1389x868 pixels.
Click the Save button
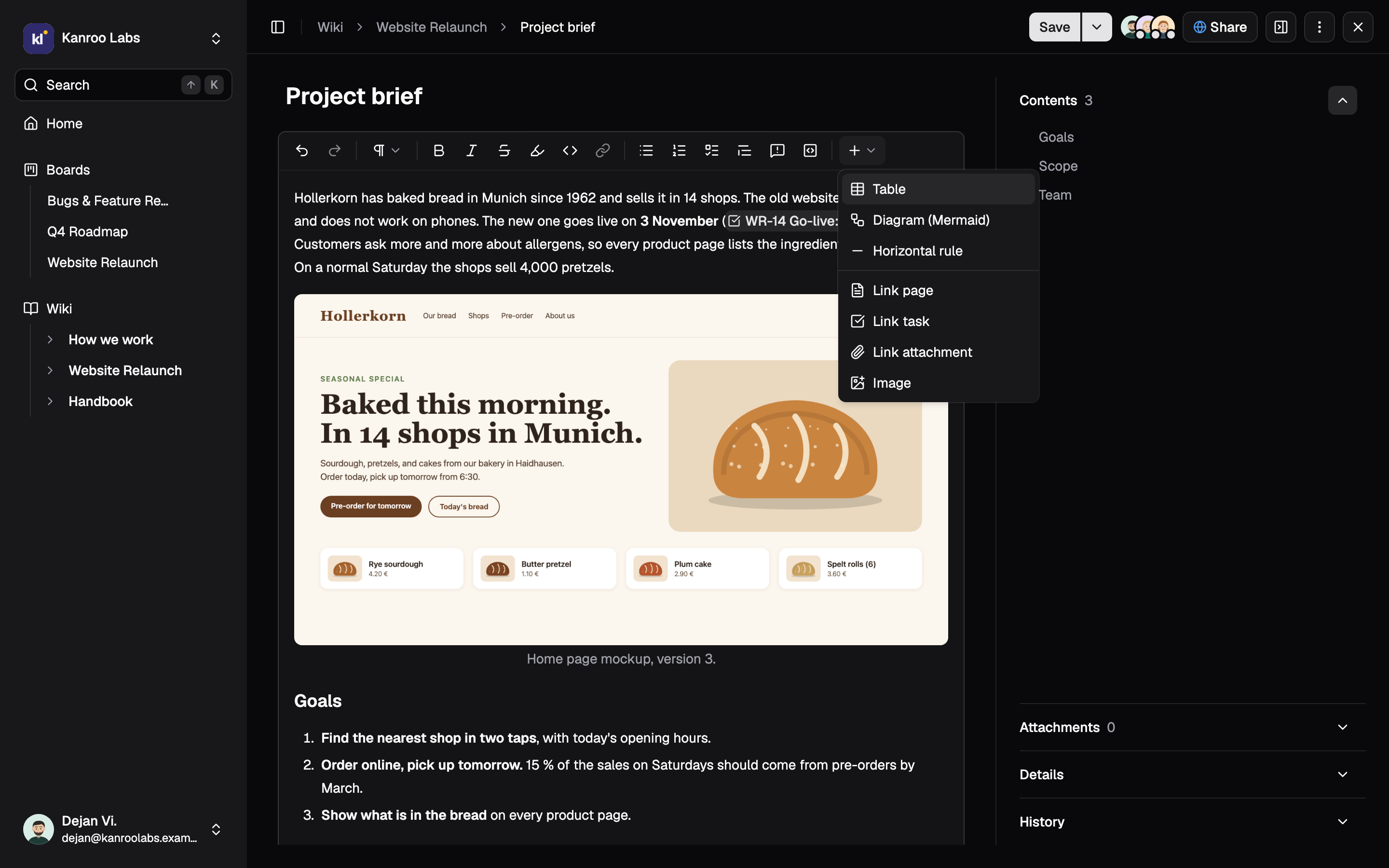[1054, 27]
